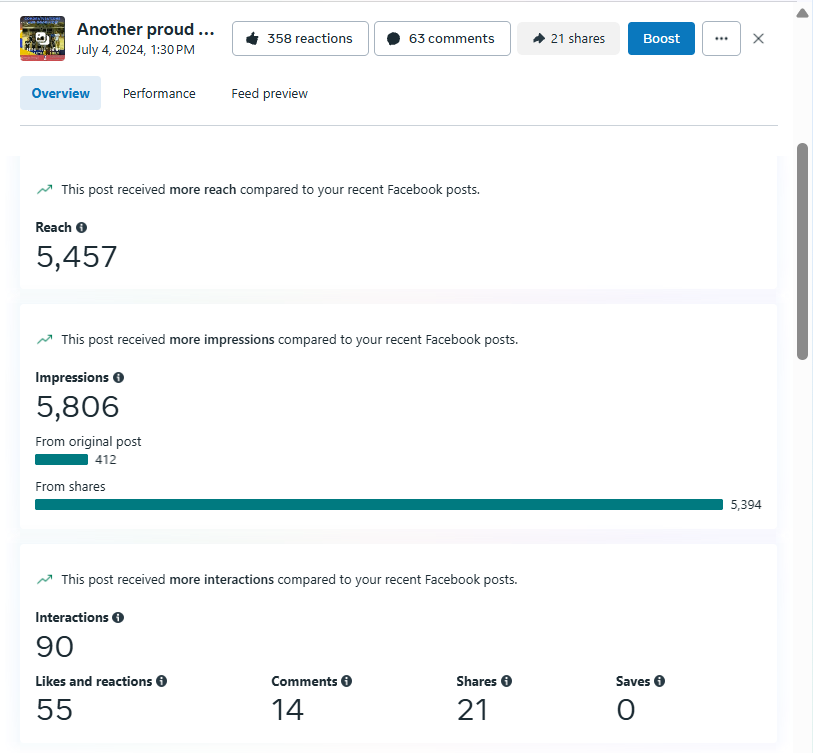The height and width of the screenshot is (753, 813).
Task: Click the Interactions info icon
Action: point(118,618)
